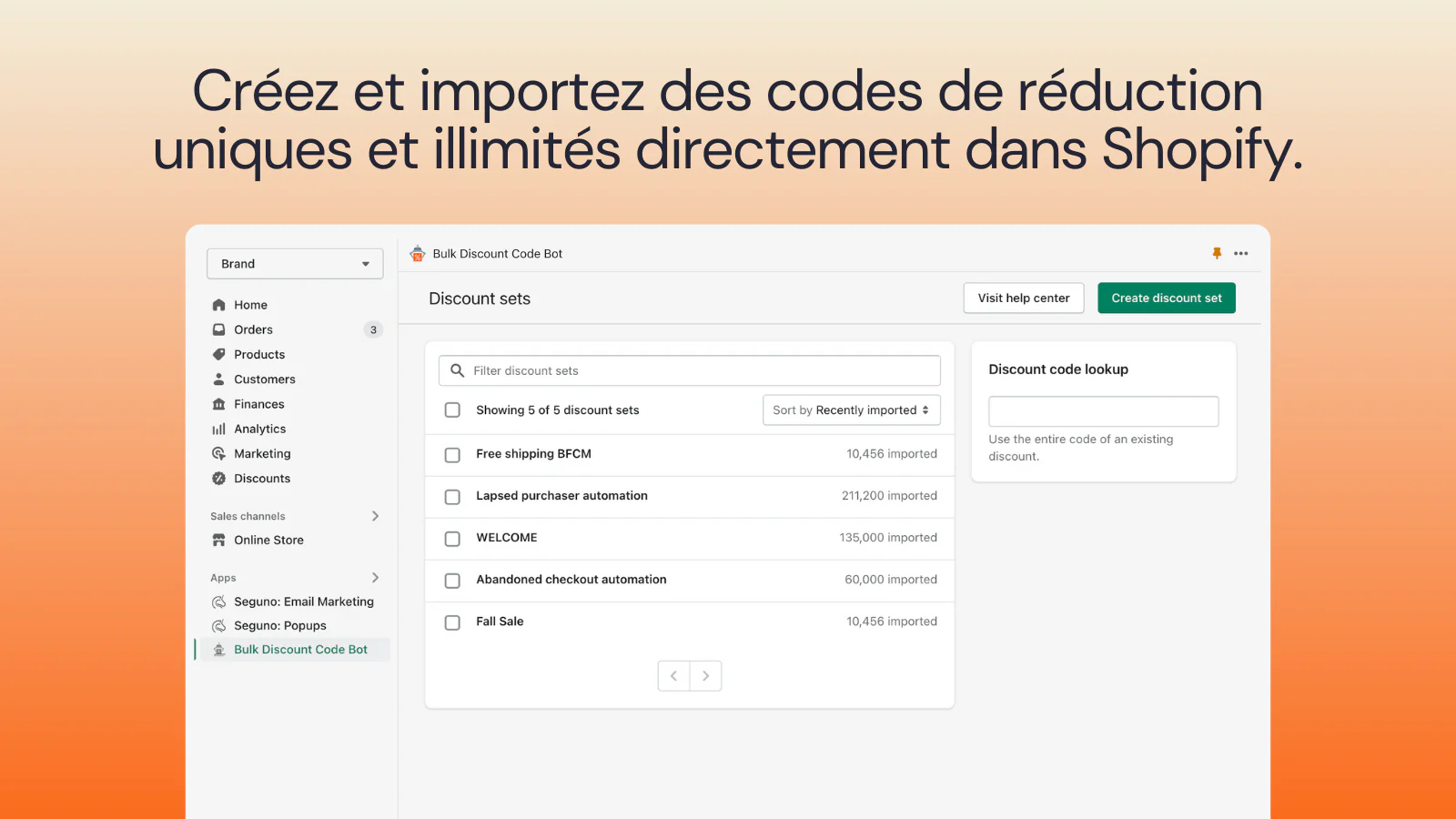Click the Analytics bar chart icon

[218, 429]
